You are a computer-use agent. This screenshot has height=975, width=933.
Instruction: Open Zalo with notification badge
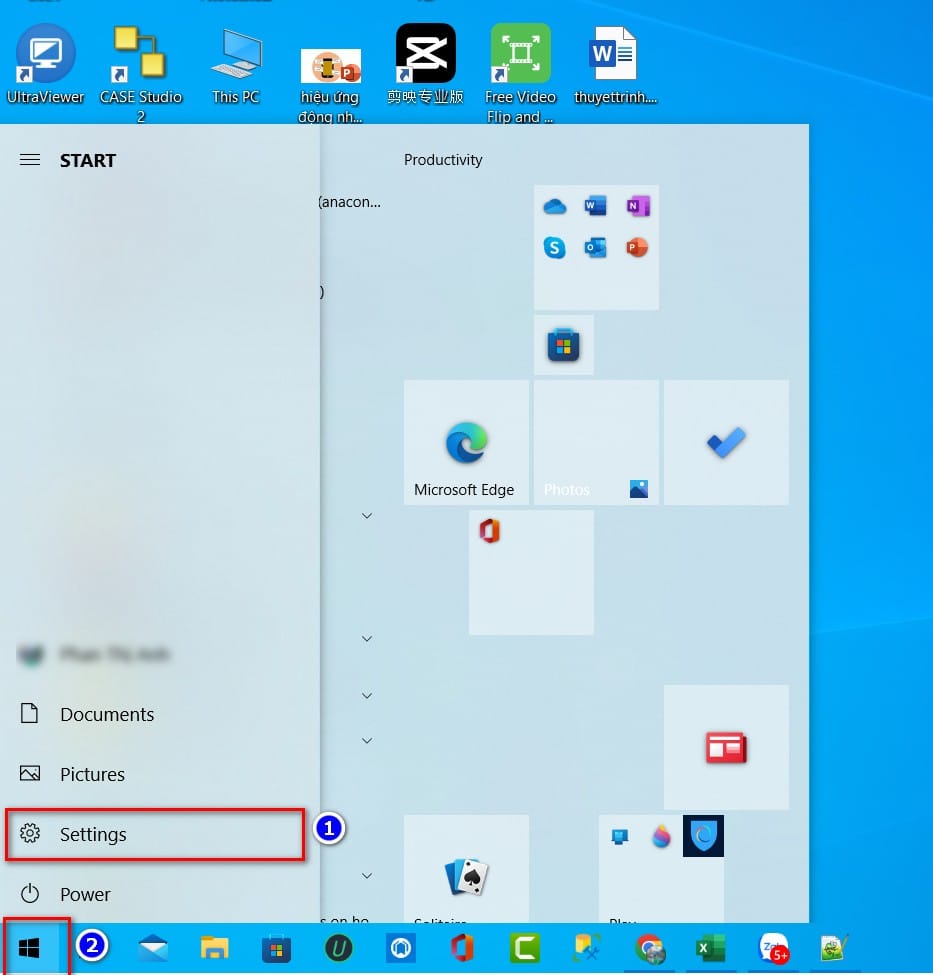coord(773,948)
